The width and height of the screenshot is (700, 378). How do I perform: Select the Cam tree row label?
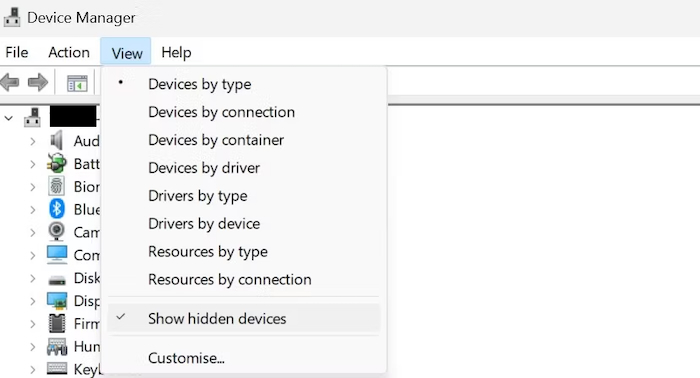point(87,232)
